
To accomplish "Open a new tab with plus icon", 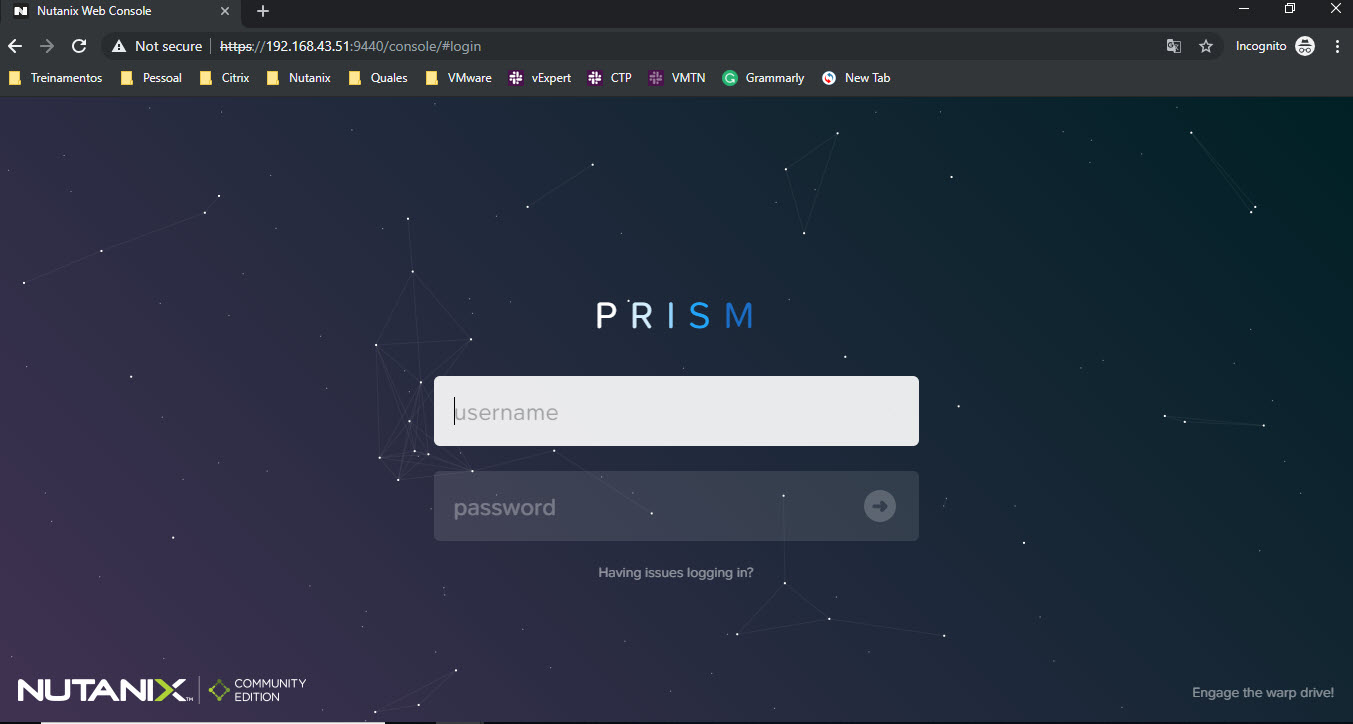I will click(263, 11).
